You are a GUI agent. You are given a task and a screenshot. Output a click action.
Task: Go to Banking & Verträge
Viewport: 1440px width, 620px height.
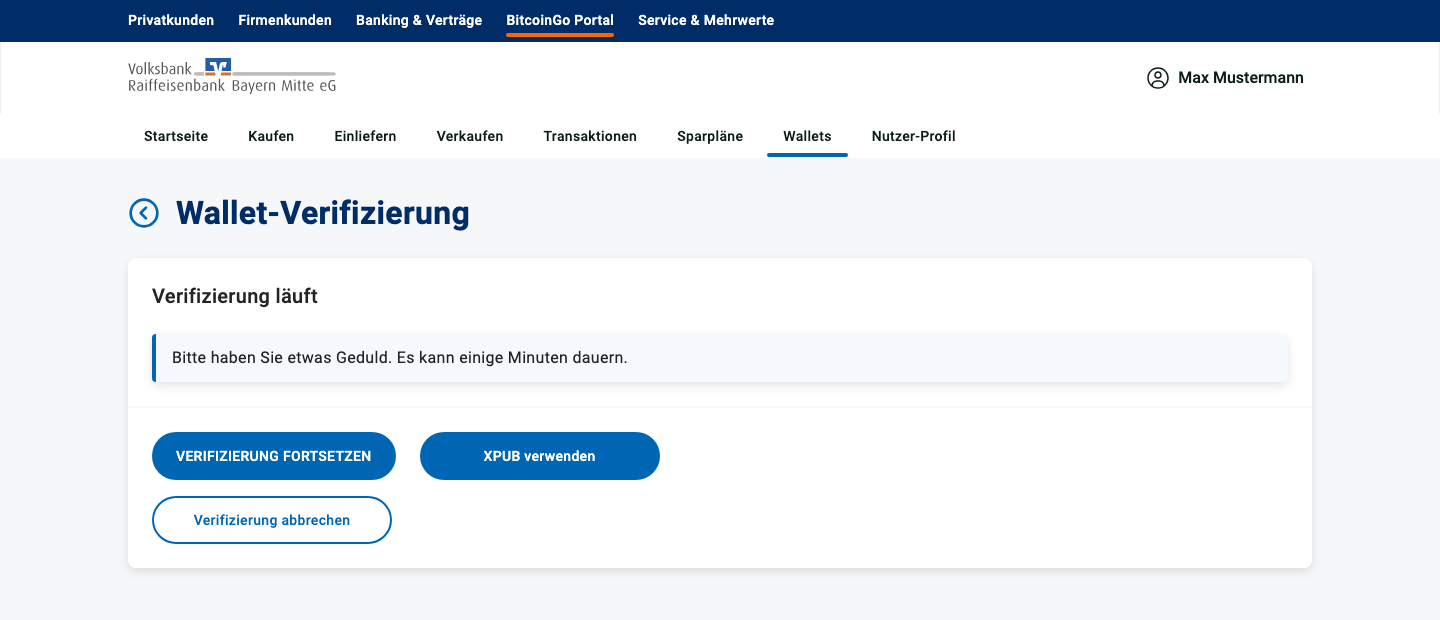[419, 20]
